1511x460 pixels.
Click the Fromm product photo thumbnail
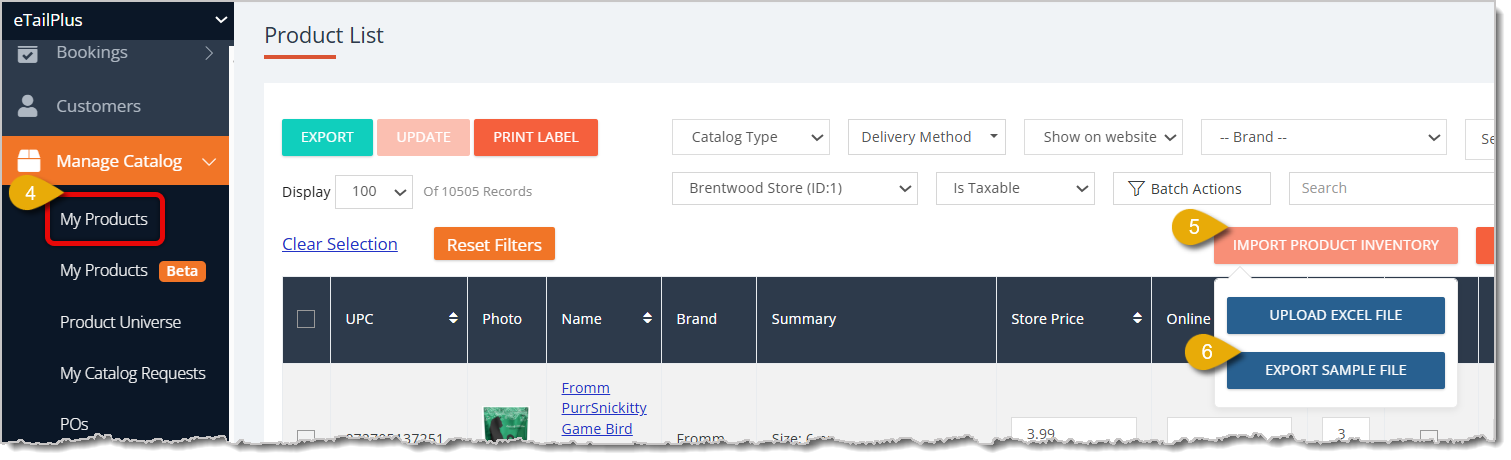click(x=506, y=424)
